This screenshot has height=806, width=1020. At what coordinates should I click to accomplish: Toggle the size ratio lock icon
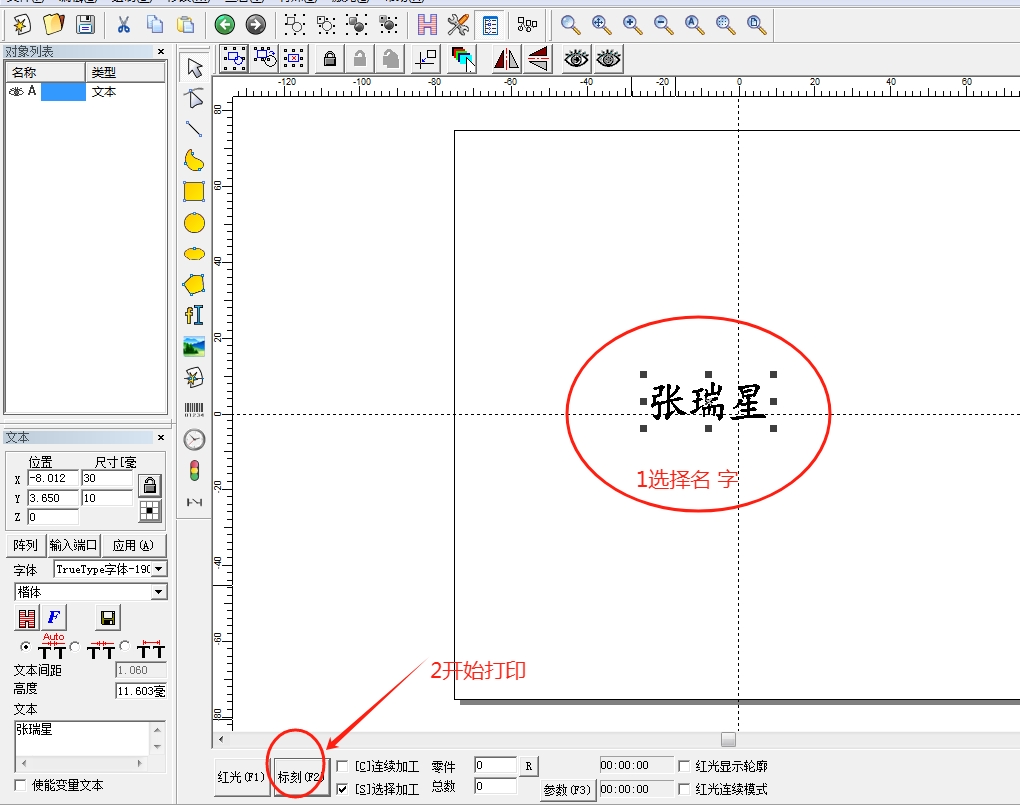(x=150, y=485)
